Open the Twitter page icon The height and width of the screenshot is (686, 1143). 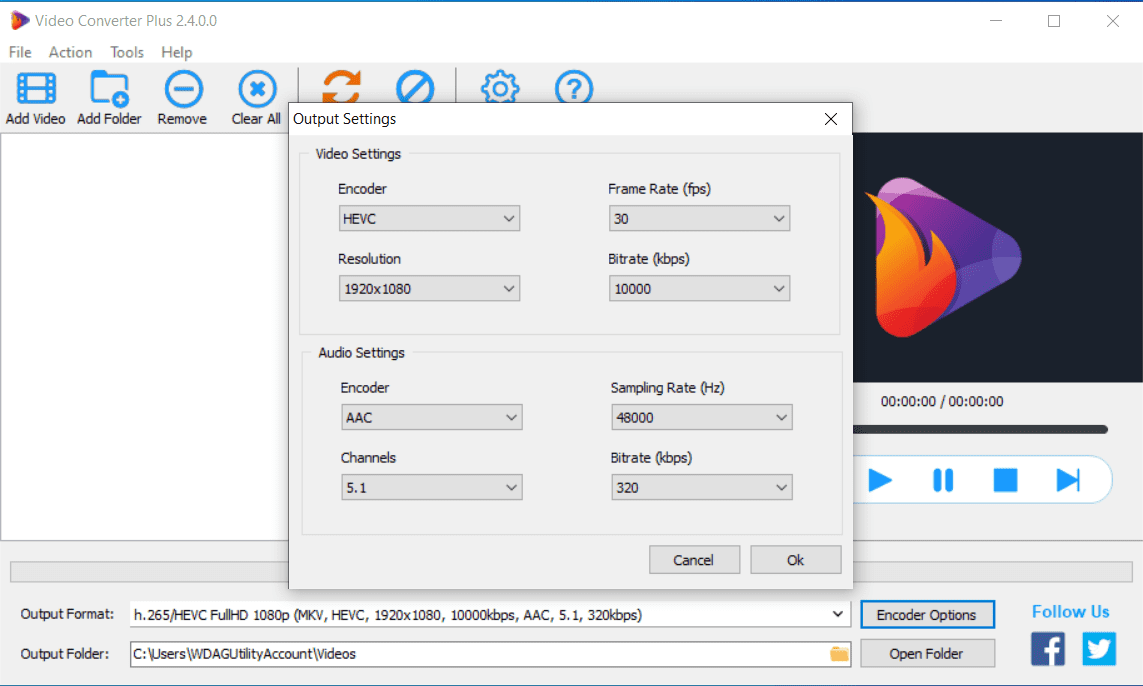click(x=1099, y=649)
